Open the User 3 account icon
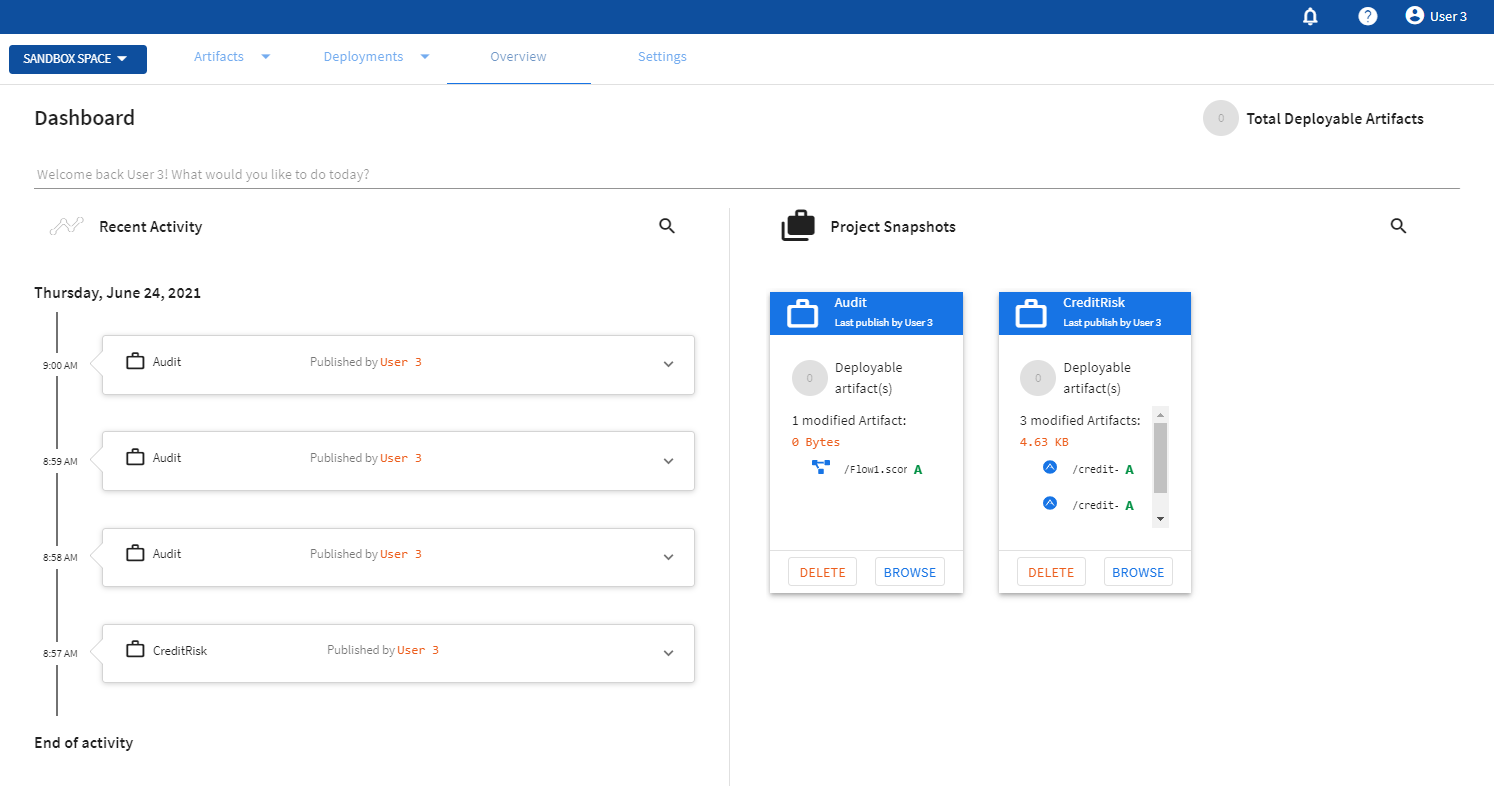The width and height of the screenshot is (1494, 786). 1414,16
